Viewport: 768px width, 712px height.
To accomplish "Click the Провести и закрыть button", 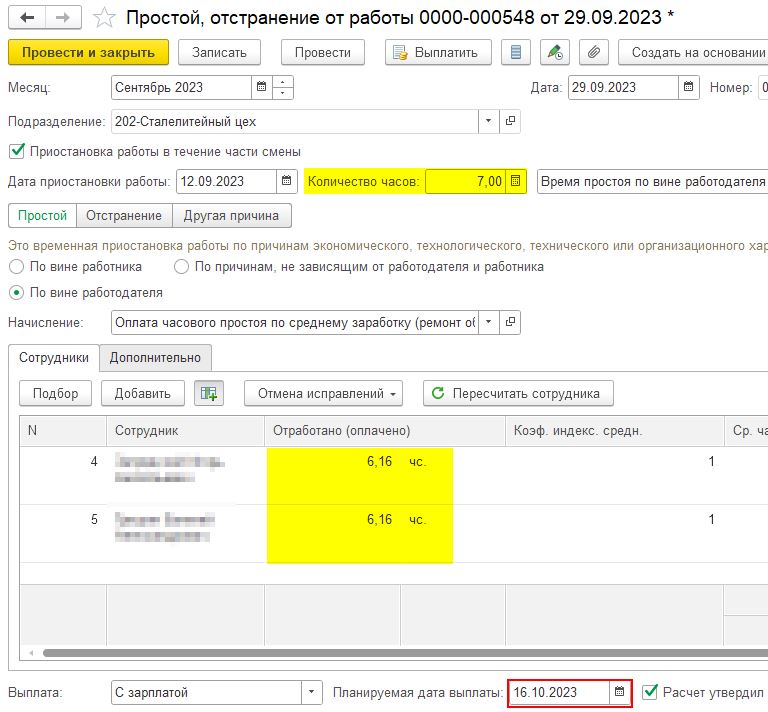I will click(x=88, y=52).
